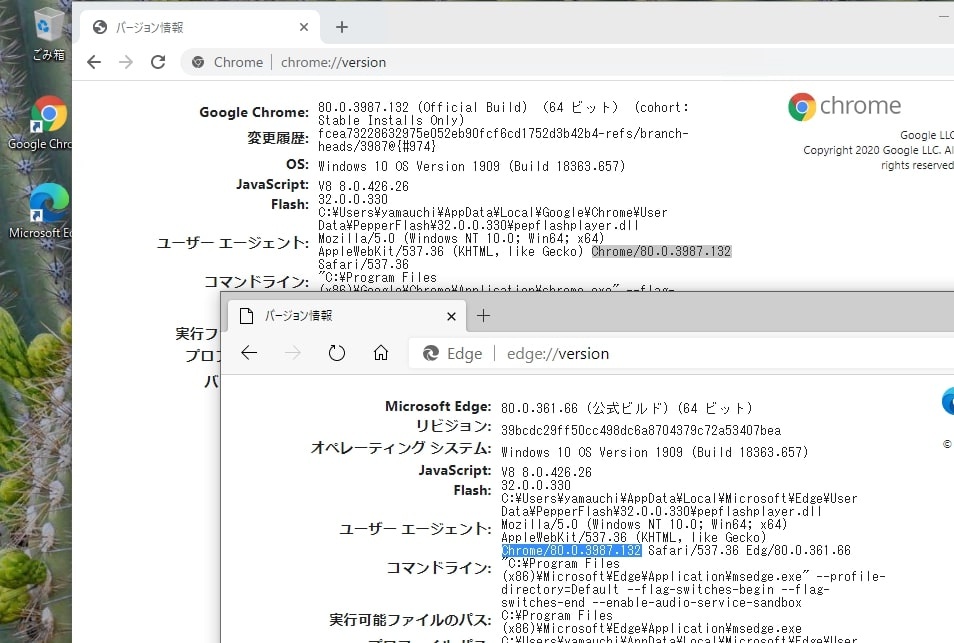Click selected Chrome/80.0.3987.132 in Edge user agent
The image size is (954, 643).
[x=571, y=551]
